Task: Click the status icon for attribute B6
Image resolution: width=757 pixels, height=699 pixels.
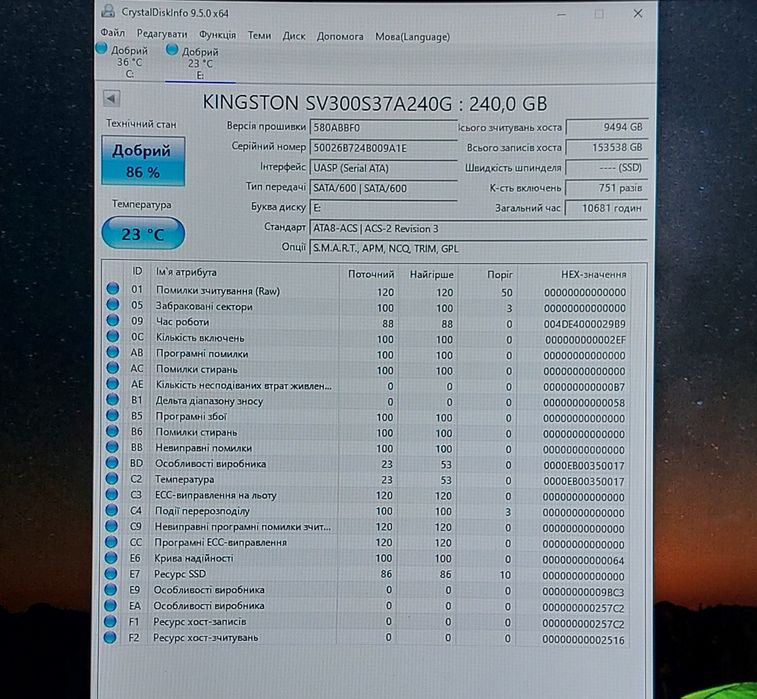Action: (112, 431)
